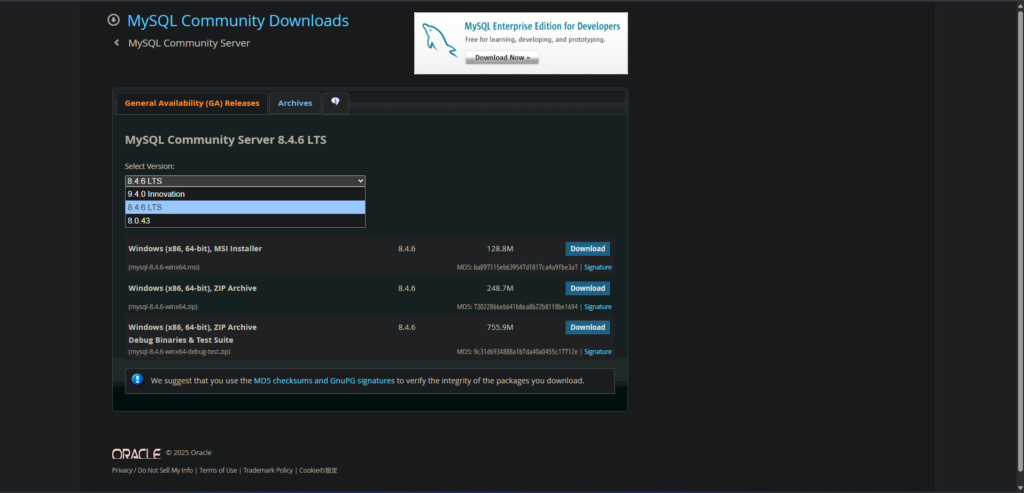Click the Windows (x86, 64-bit), MSI Installer title
The height and width of the screenshot is (493, 1024).
click(195, 249)
